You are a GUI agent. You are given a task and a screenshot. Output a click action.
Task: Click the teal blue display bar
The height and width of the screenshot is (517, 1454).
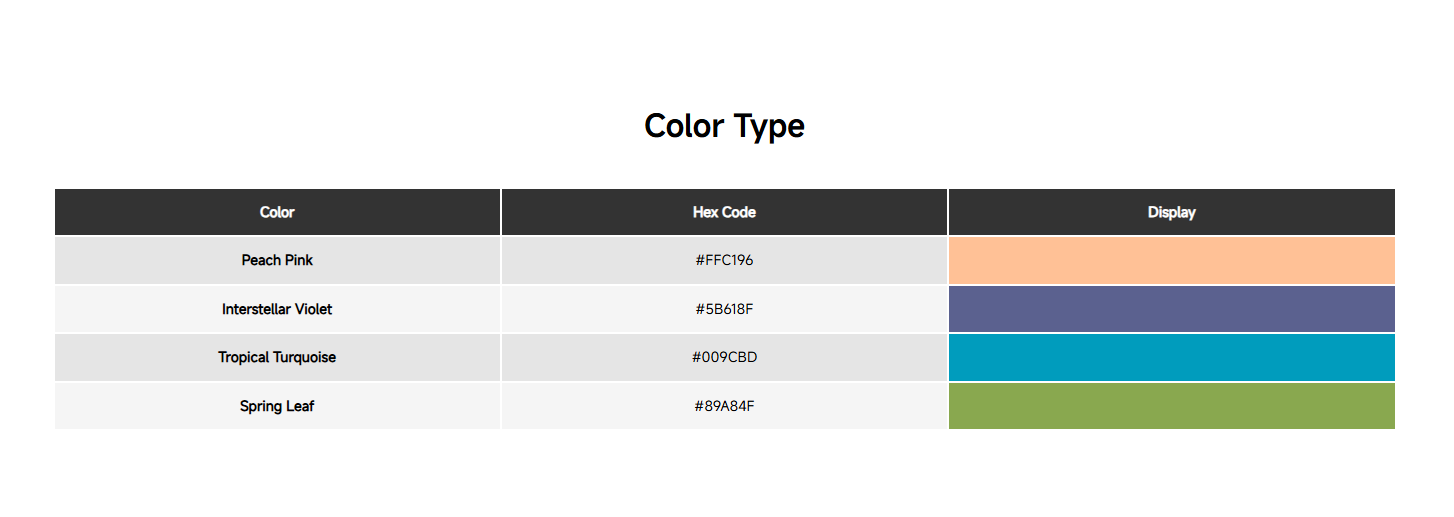point(1171,357)
